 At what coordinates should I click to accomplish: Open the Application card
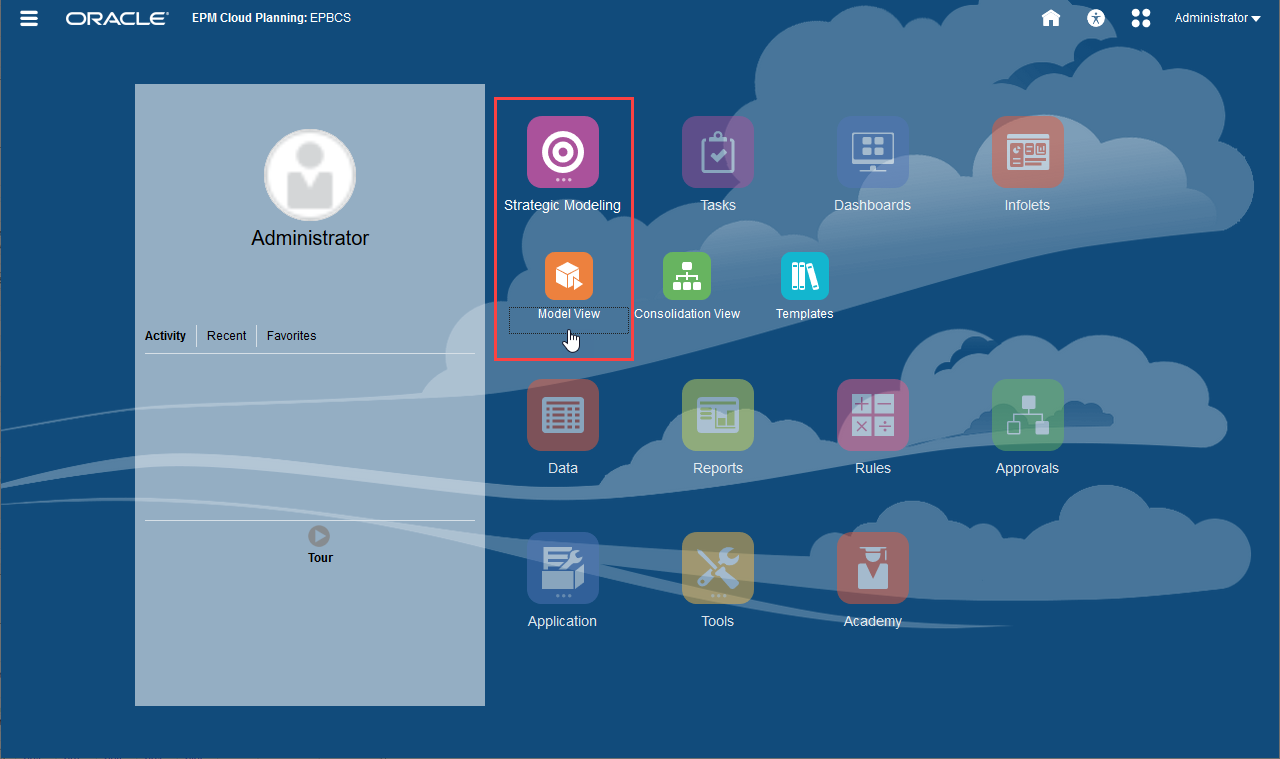[x=563, y=568]
